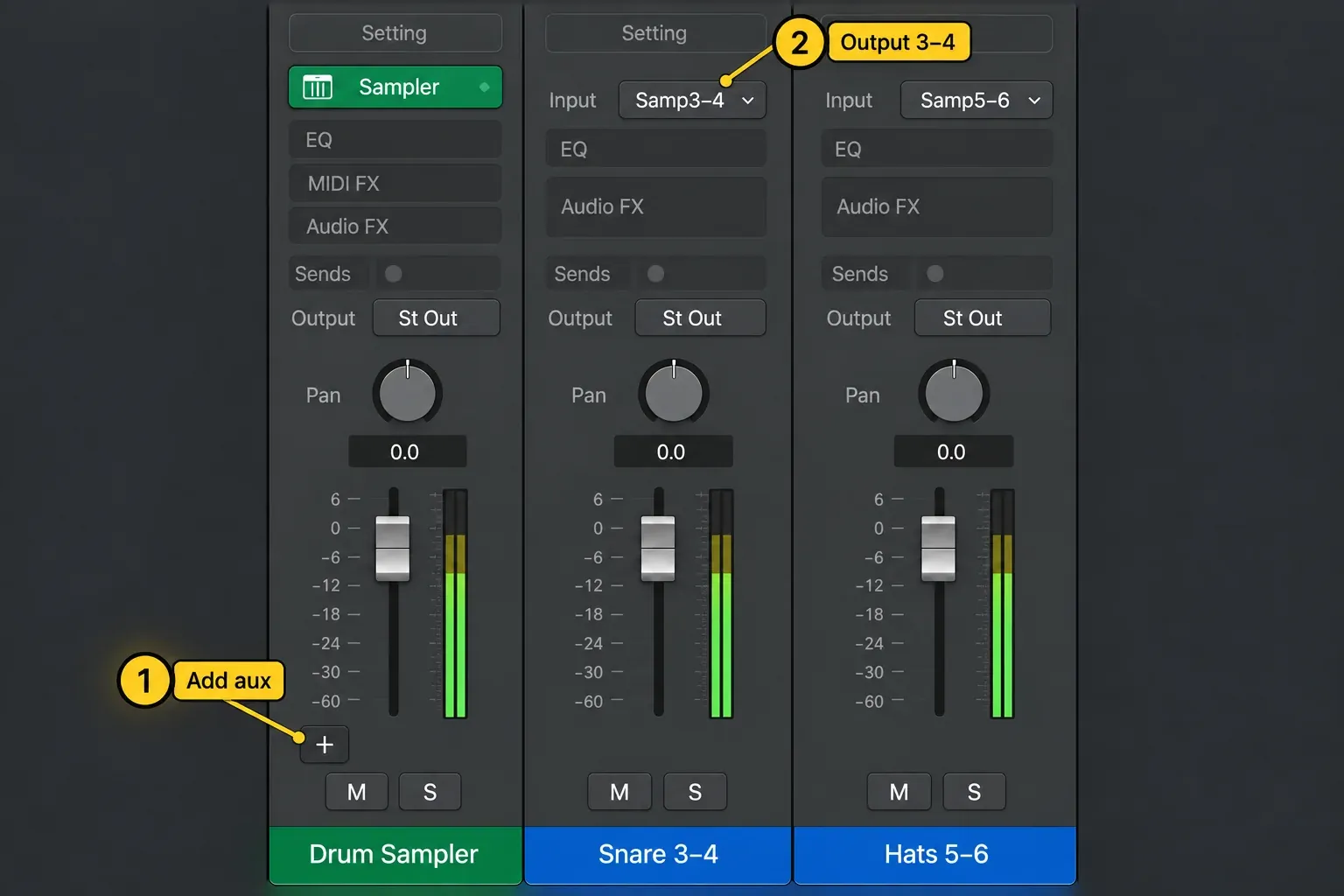Click Drum Sampler pan value 0.0 field

pos(408,452)
